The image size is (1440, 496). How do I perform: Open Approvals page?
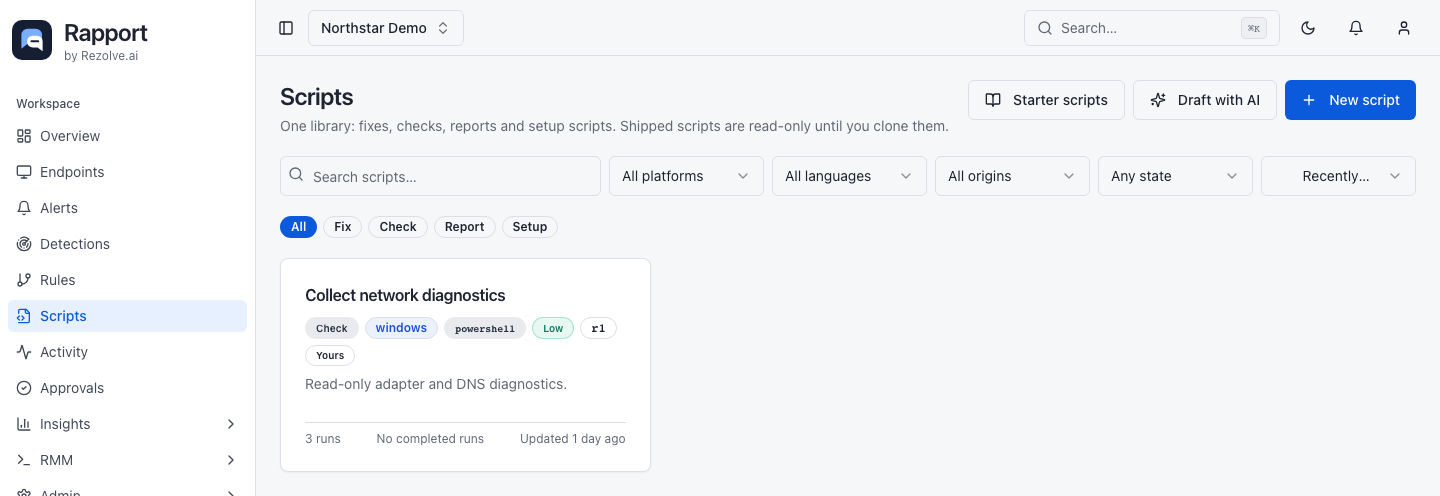[x=127, y=388]
